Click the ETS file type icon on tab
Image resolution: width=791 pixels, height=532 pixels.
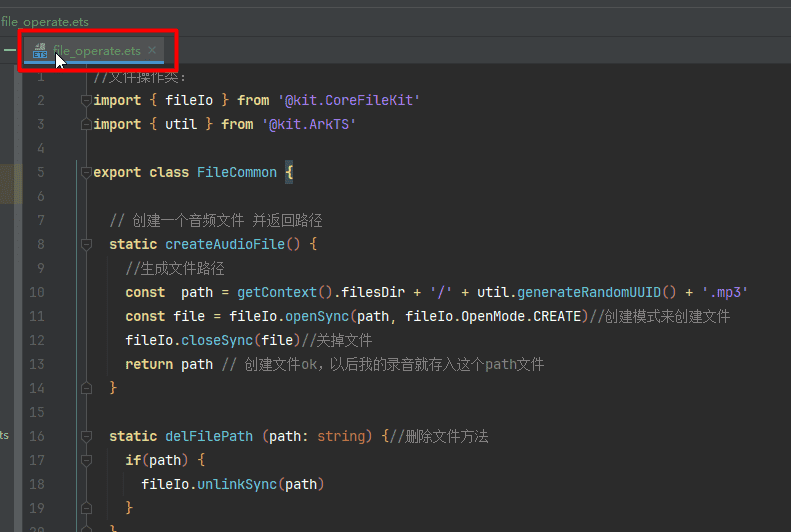tap(40, 50)
